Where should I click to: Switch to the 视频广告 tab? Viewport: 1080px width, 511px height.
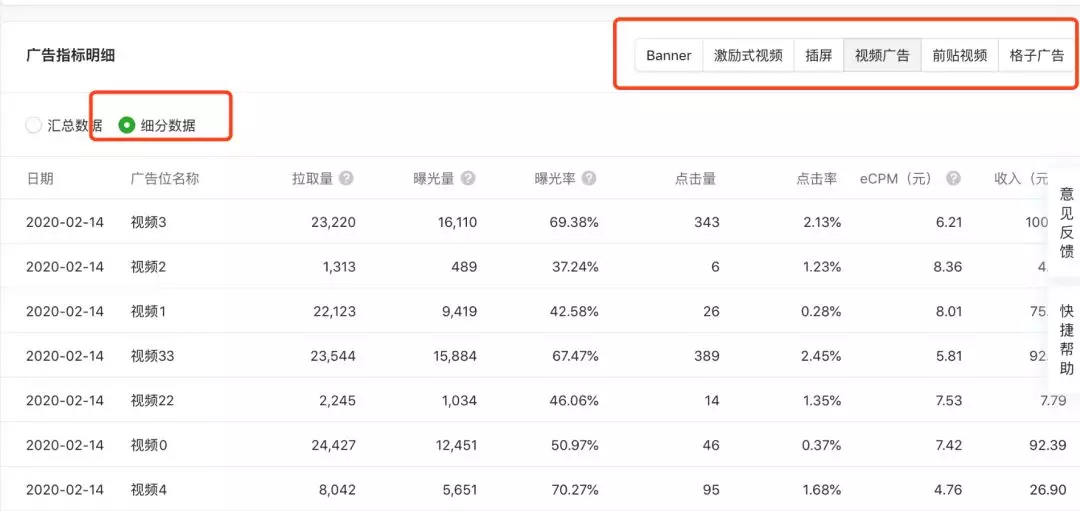[x=882, y=56]
